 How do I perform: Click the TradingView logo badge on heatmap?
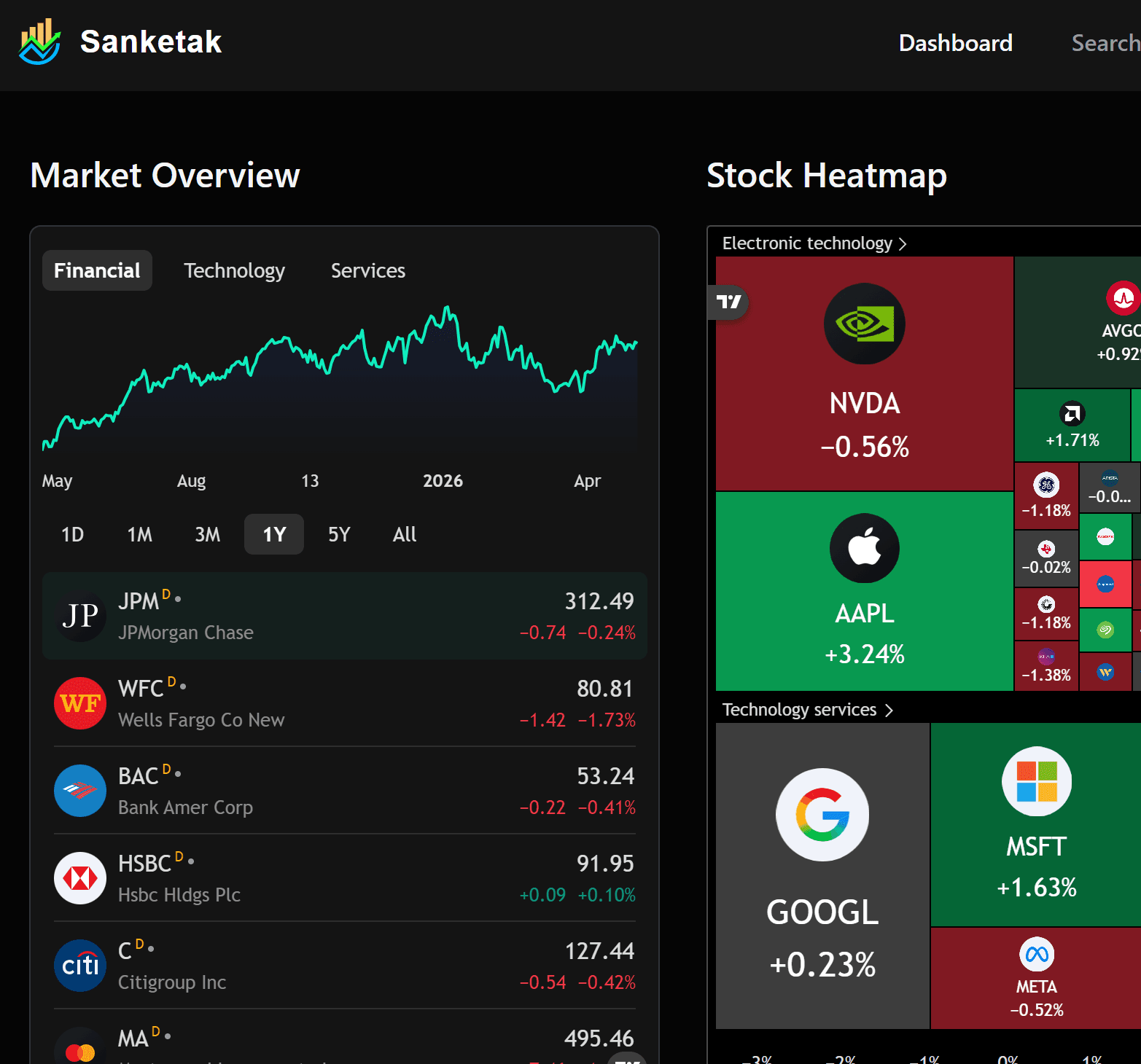pyautogui.click(x=728, y=302)
